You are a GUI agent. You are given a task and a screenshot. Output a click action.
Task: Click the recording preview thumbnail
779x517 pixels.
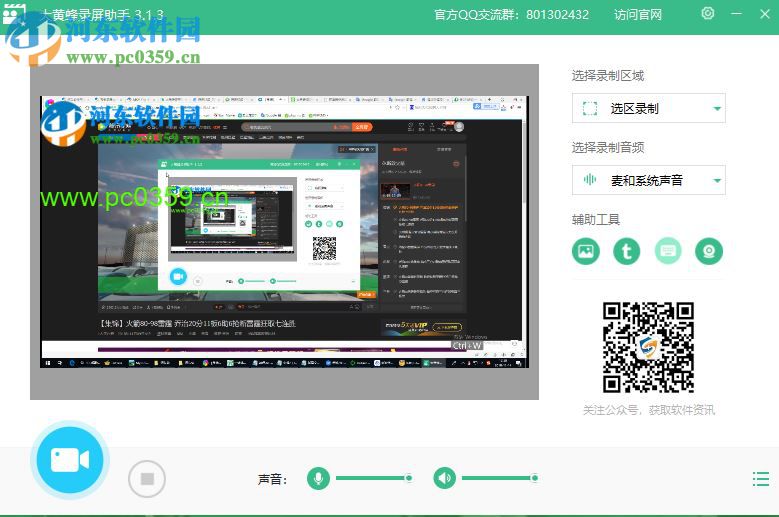(x=284, y=232)
